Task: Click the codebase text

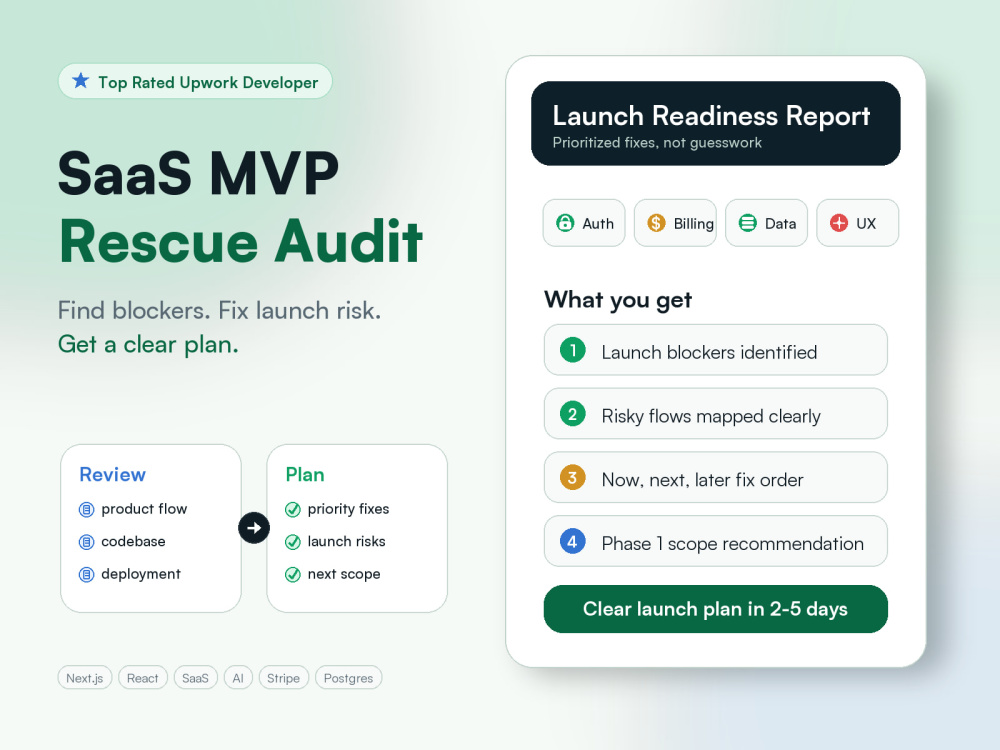Action: point(133,541)
